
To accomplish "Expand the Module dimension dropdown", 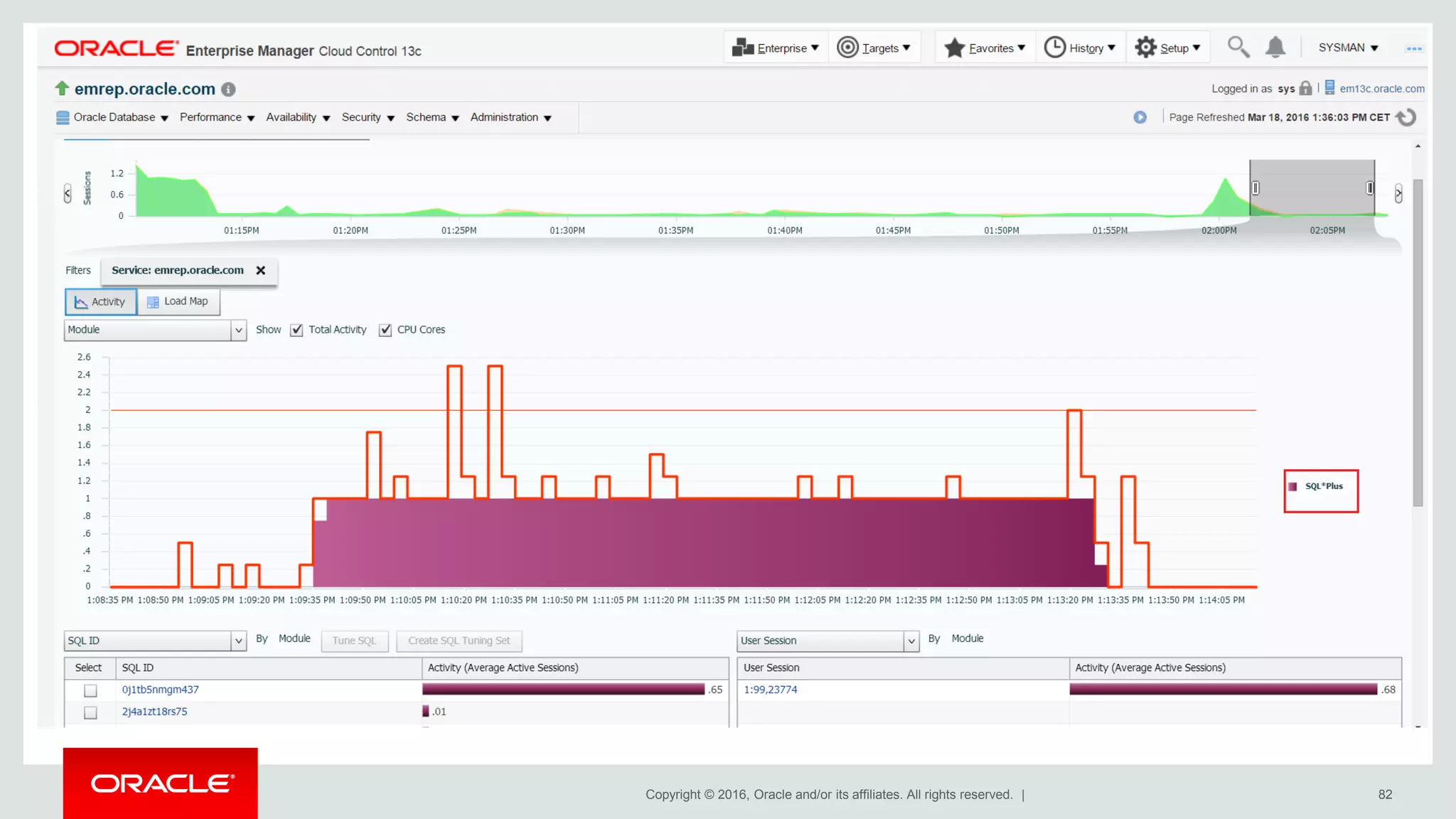I will point(238,330).
